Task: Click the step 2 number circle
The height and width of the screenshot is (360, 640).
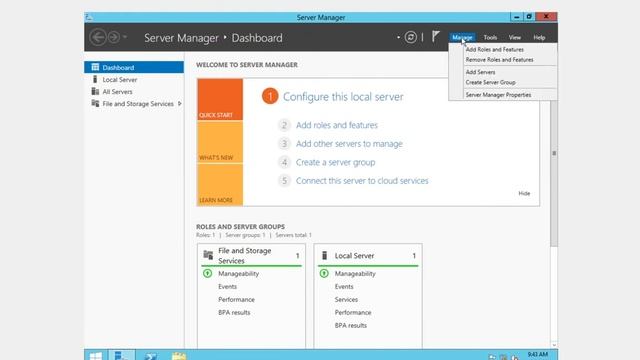Action: (284, 125)
